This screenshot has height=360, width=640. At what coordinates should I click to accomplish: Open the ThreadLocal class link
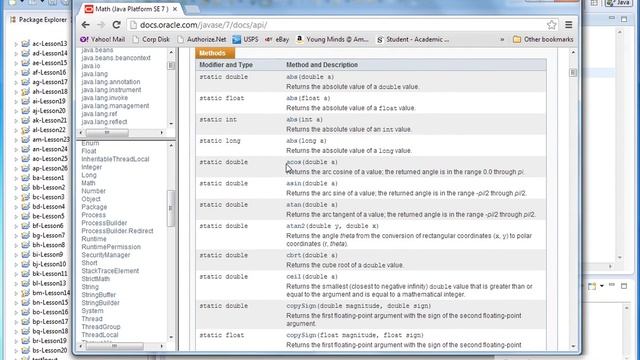[100, 335]
